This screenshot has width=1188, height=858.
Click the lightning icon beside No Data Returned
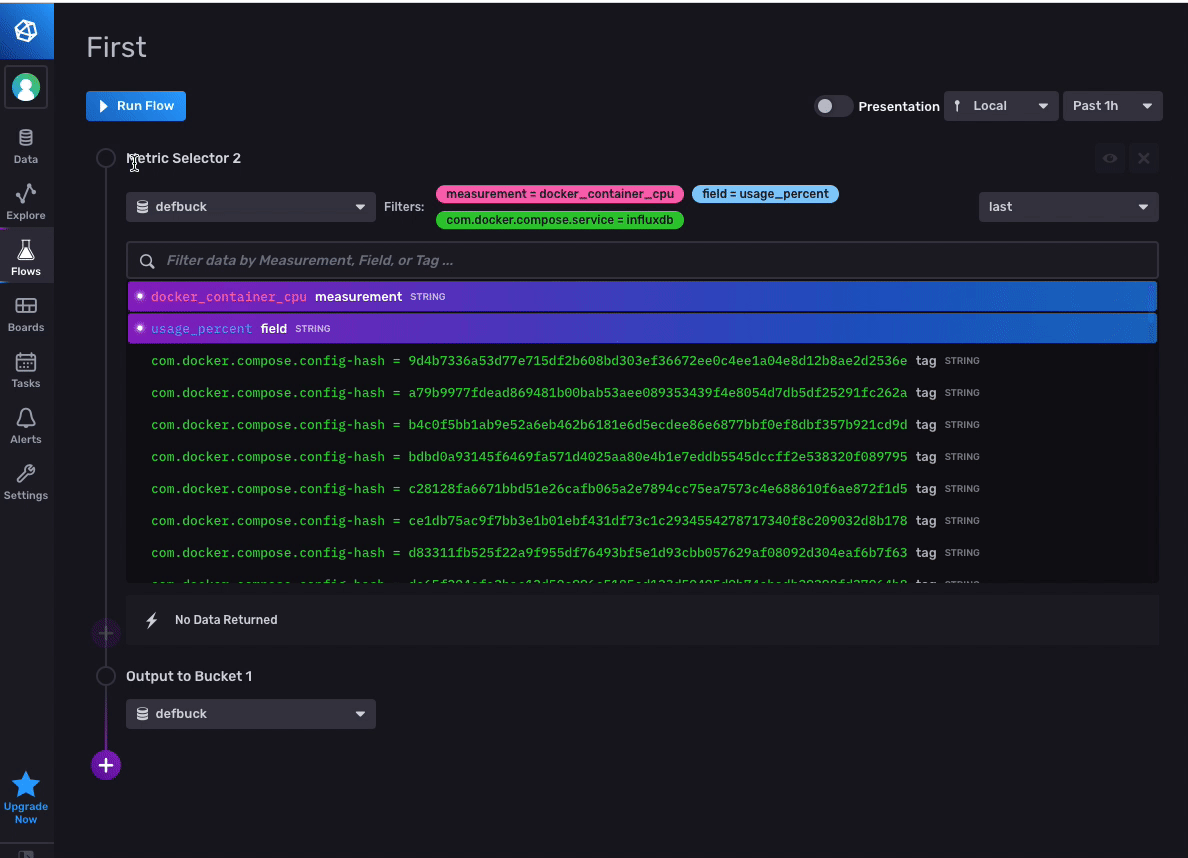[x=150, y=620]
